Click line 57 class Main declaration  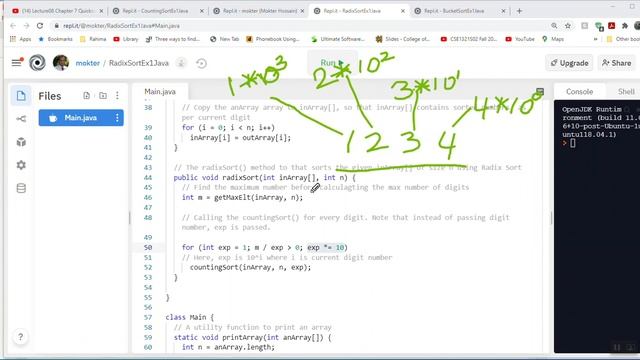189,318
